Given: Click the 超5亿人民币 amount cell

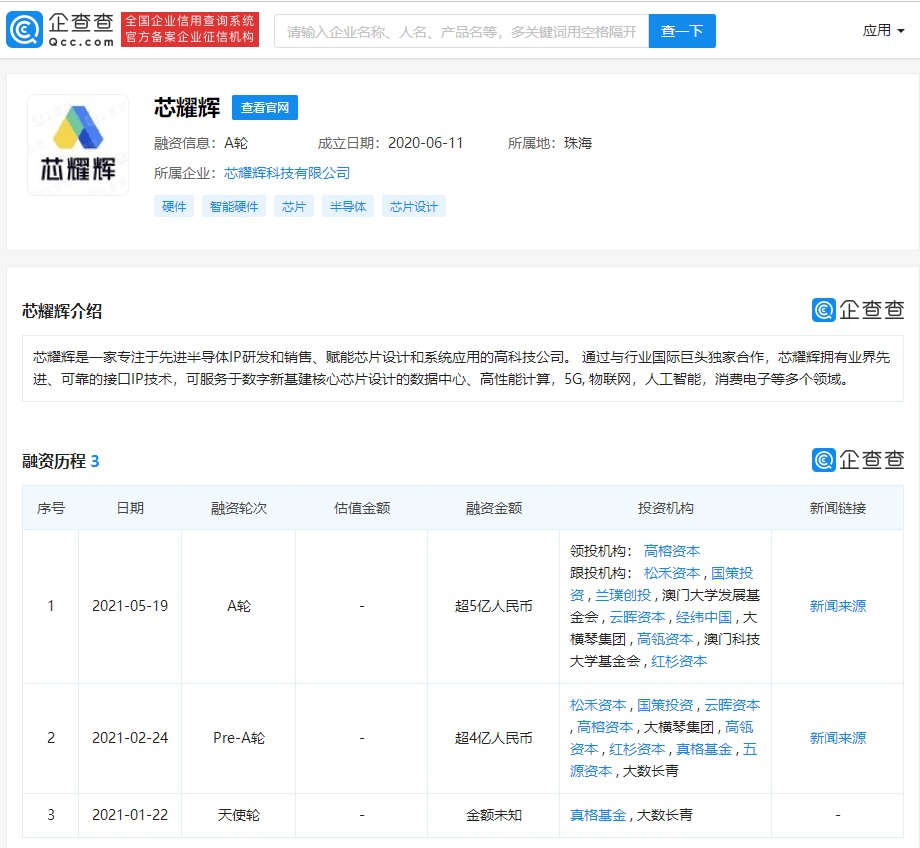Looking at the screenshot, I should click(493, 606).
